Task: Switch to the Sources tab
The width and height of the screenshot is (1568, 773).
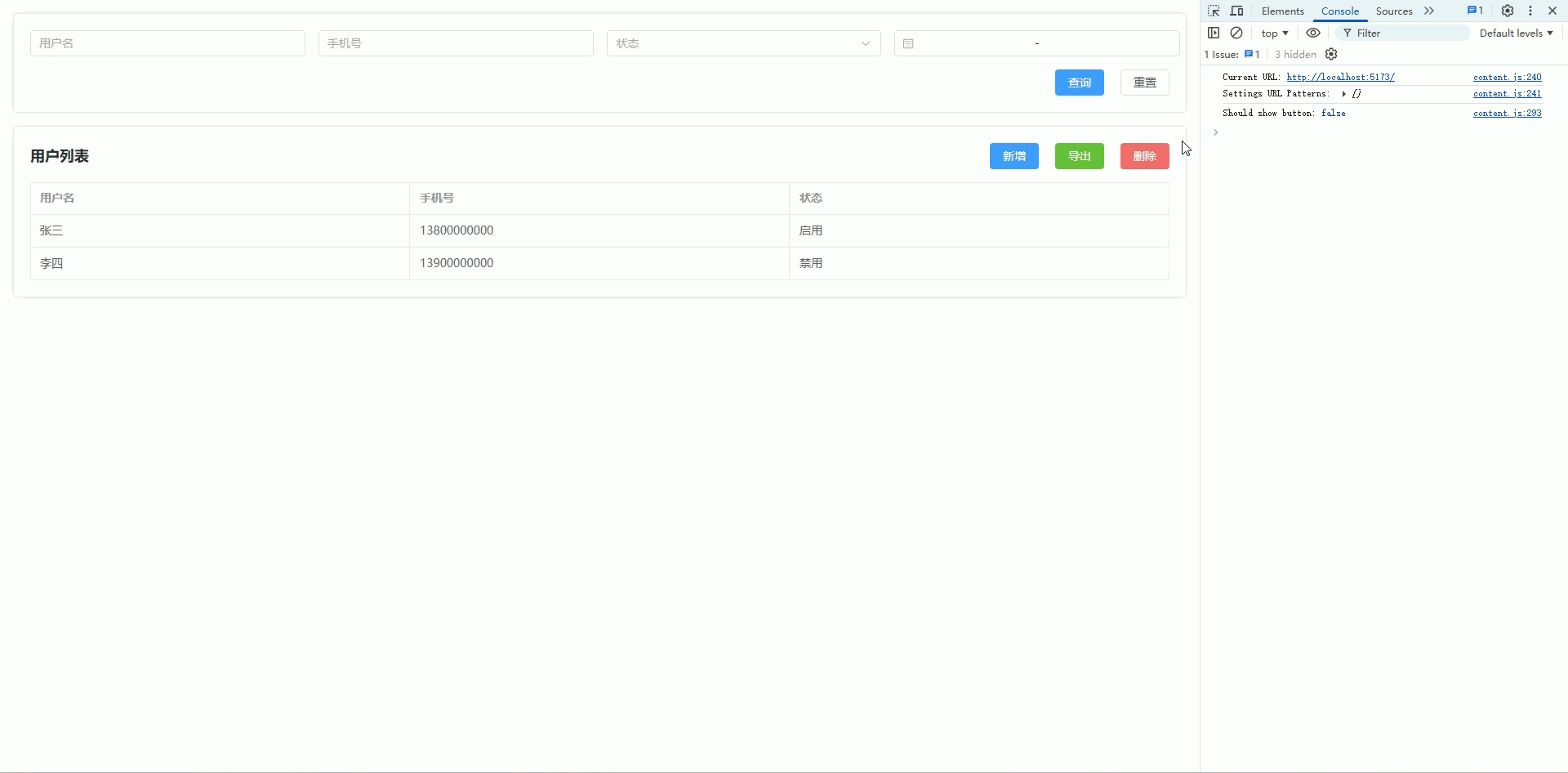Action: pyautogui.click(x=1394, y=11)
